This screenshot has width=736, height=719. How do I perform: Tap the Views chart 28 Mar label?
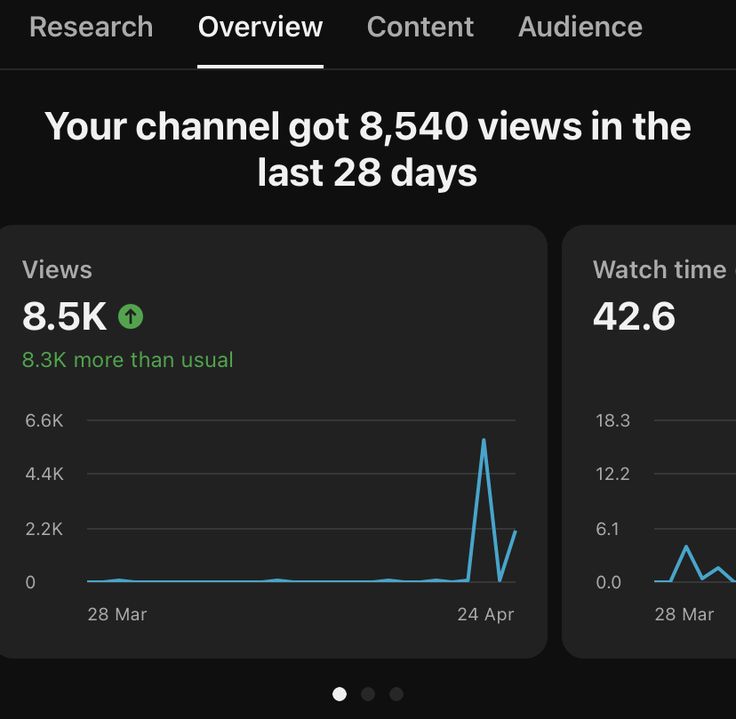click(x=117, y=614)
